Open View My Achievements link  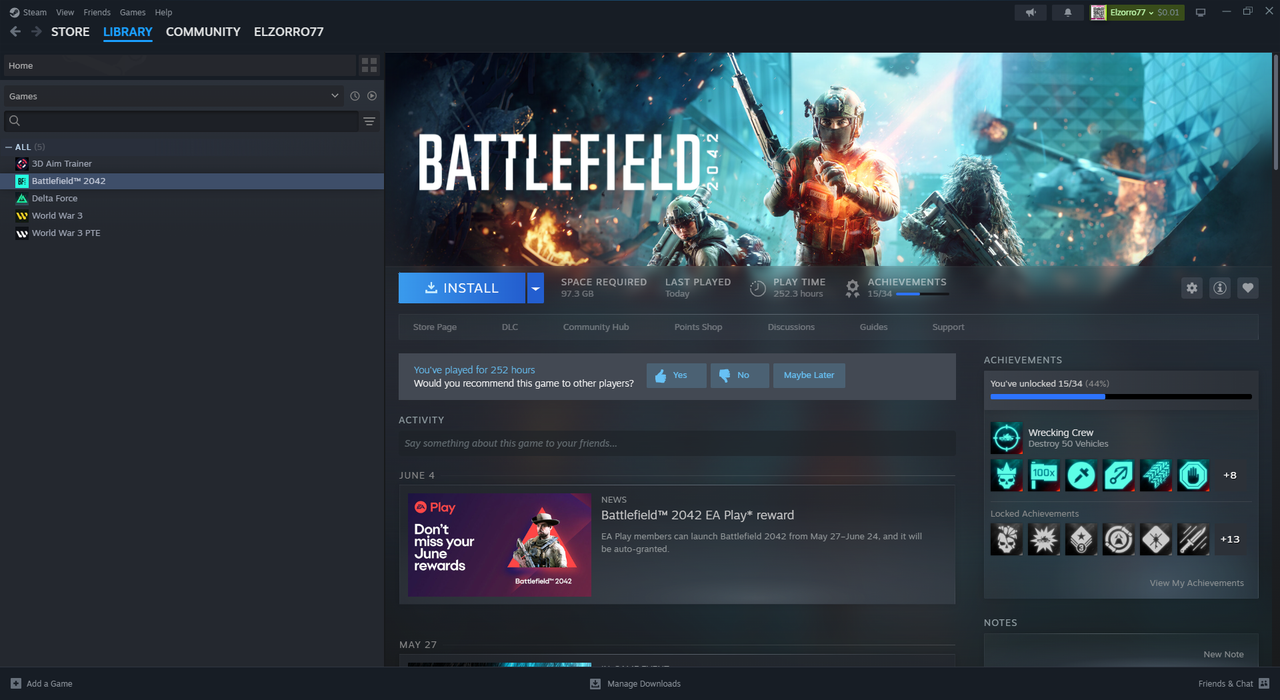[x=1197, y=583]
